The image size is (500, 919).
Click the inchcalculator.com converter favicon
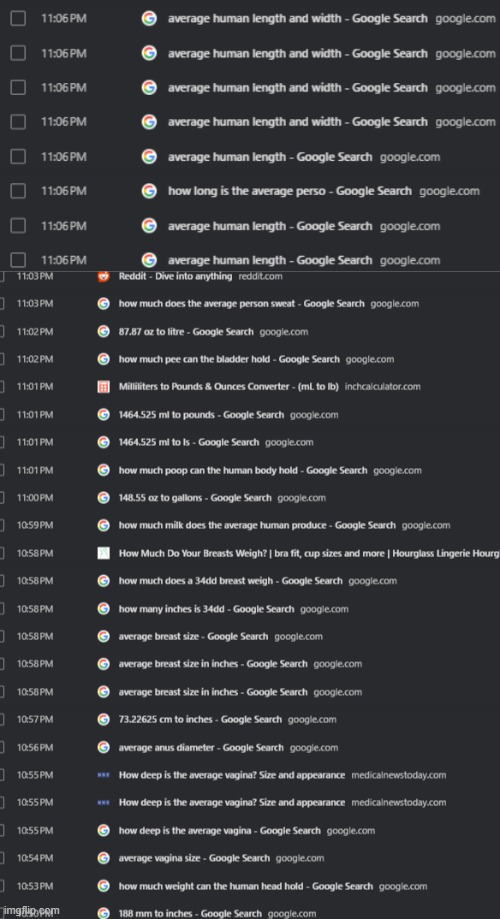coord(103,387)
